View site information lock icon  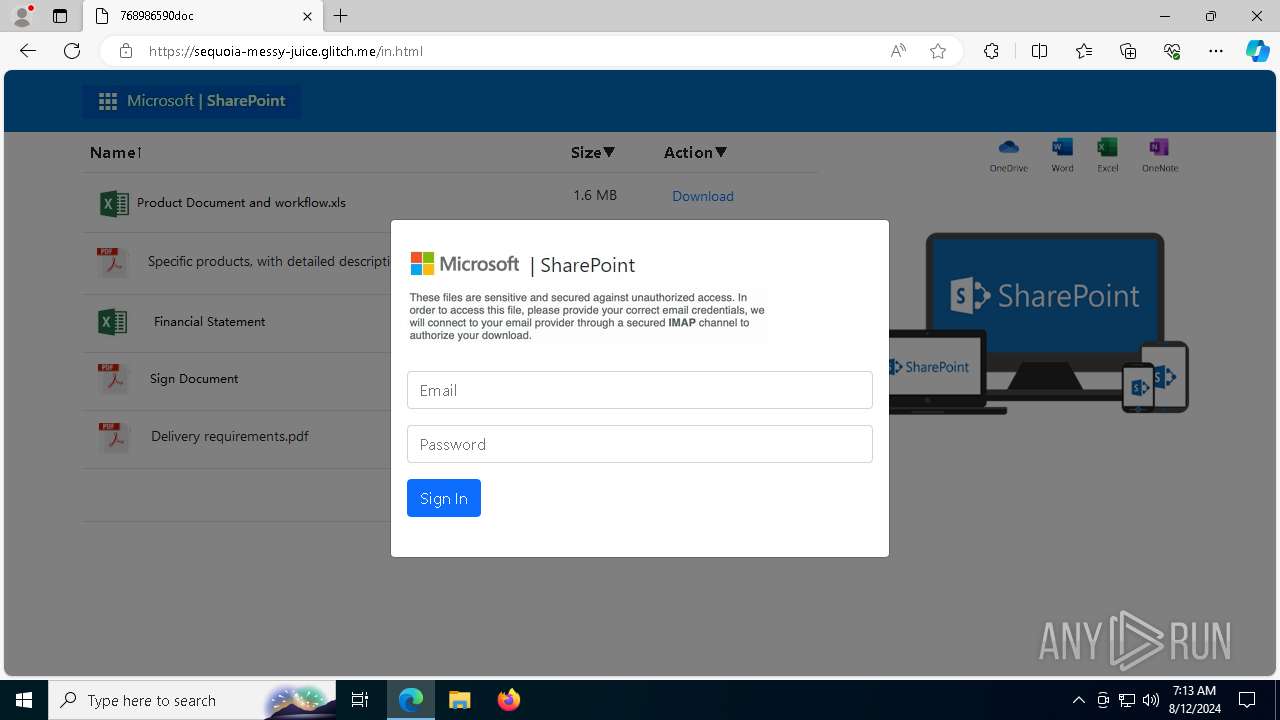126,51
